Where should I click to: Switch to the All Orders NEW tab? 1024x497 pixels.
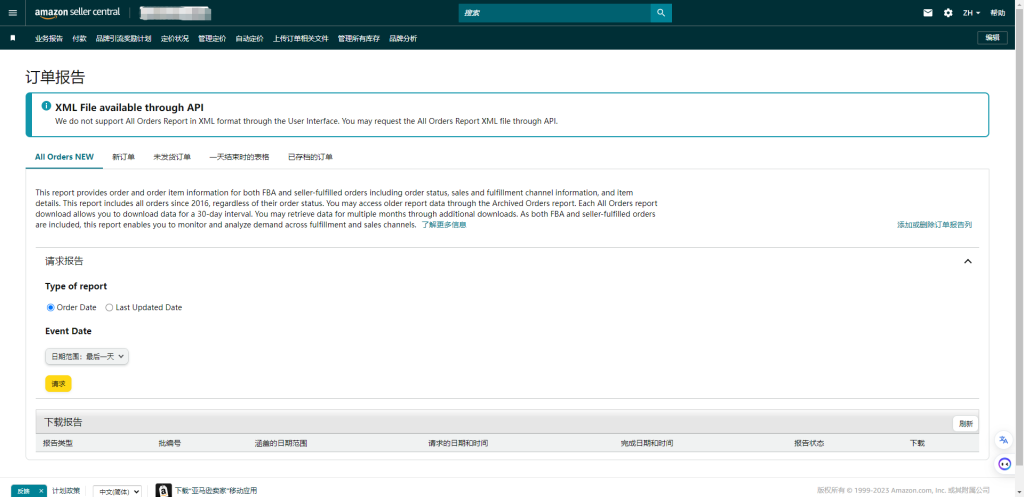click(x=64, y=157)
